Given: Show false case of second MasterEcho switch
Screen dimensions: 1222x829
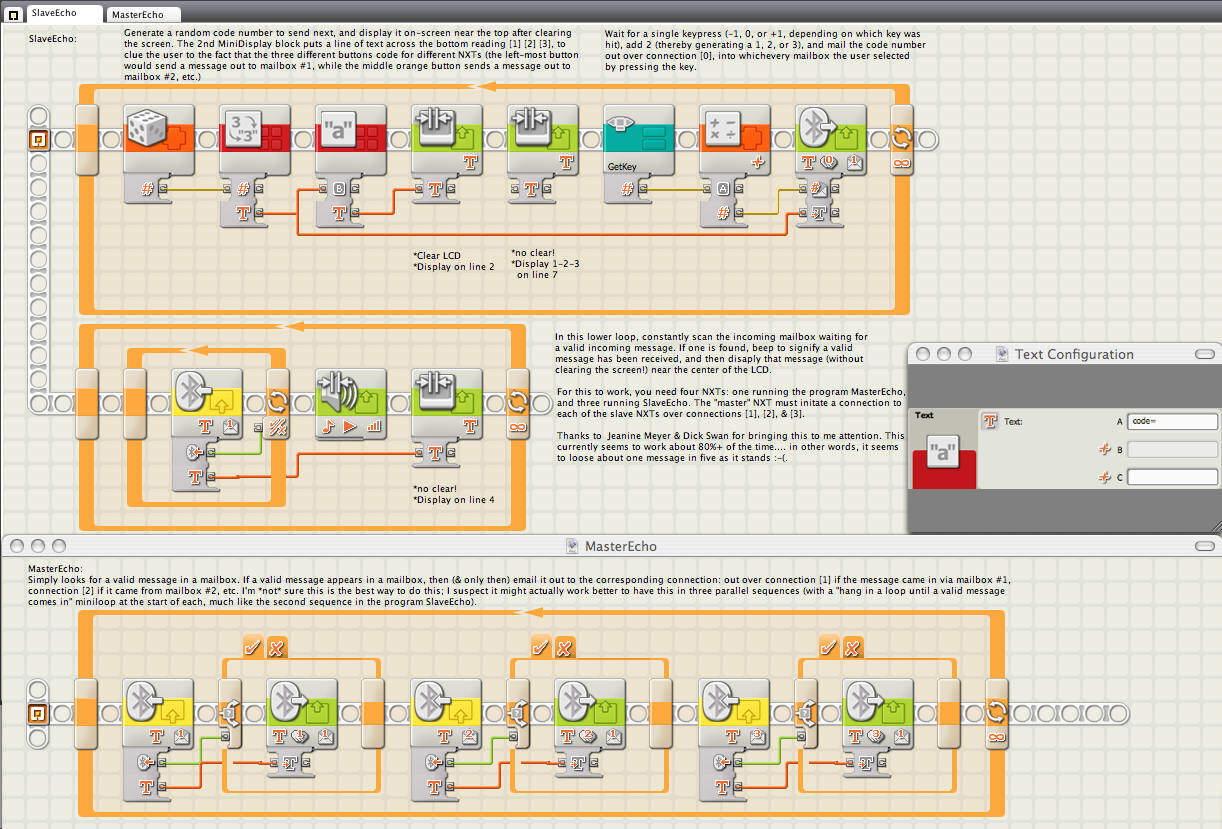Looking at the screenshot, I should pyautogui.click(x=564, y=647).
